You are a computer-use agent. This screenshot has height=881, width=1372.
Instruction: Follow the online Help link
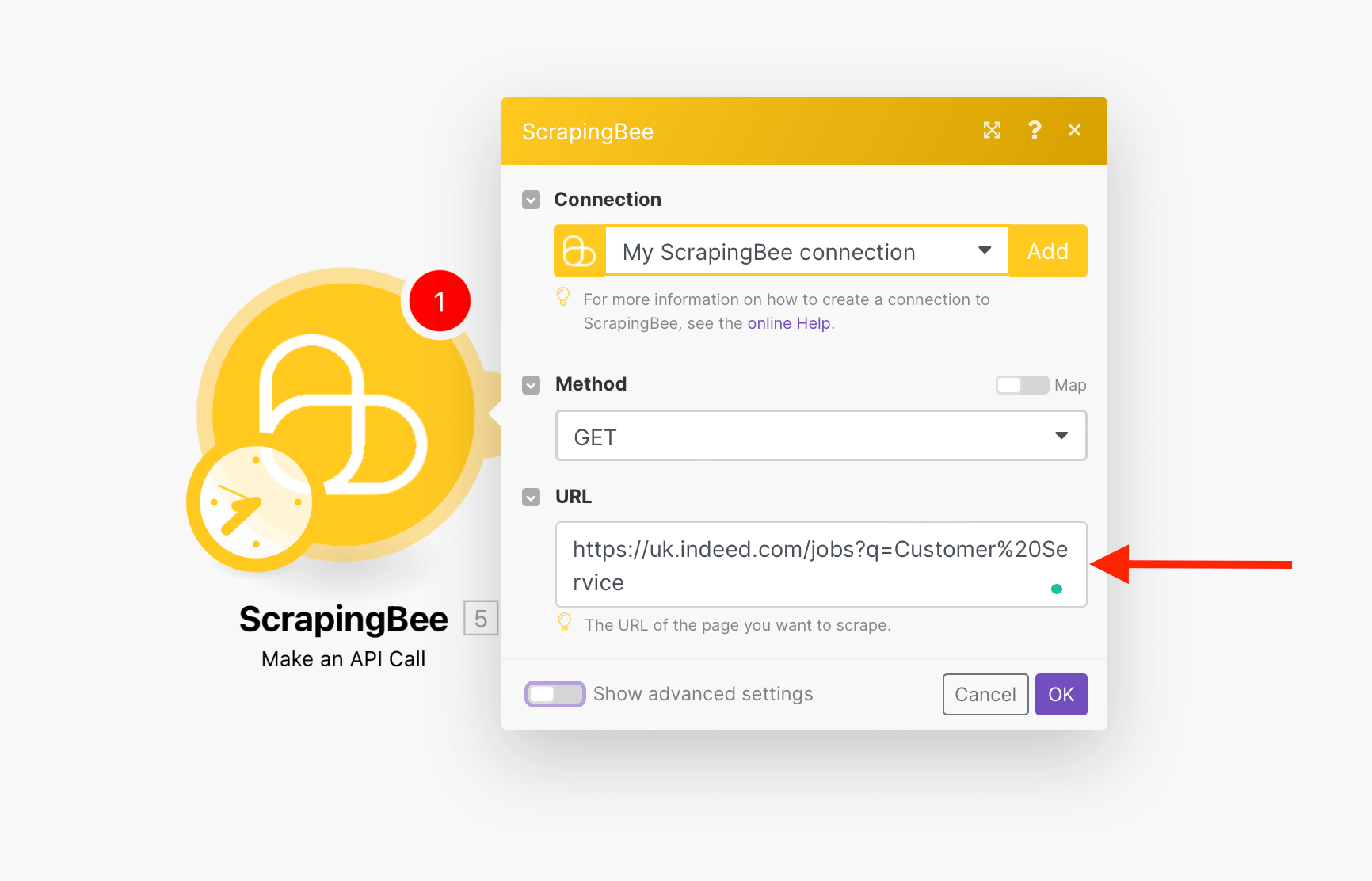[788, 323]
